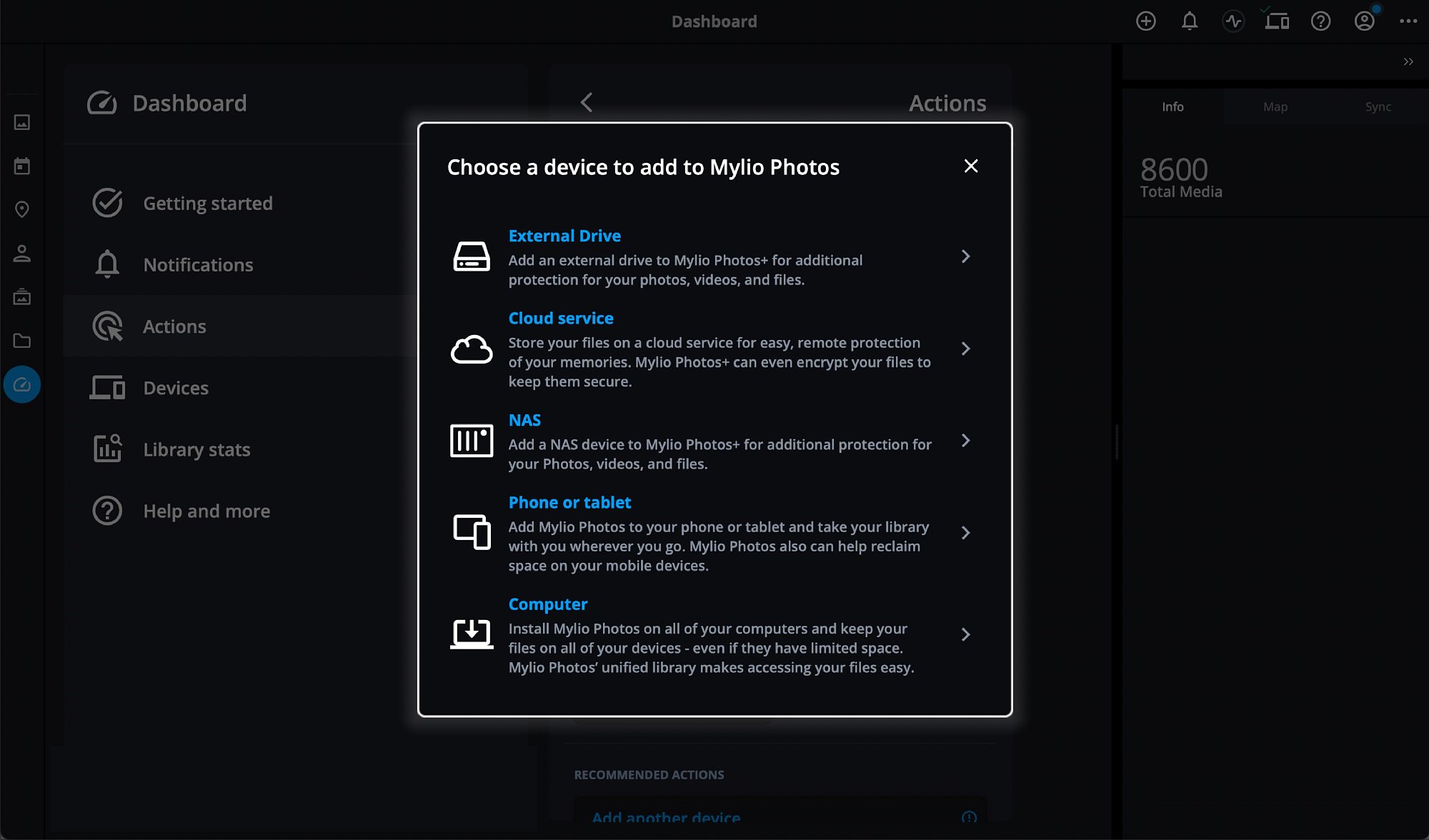The height and width of the screenshot is (840, 1429).
Task: Select the Computer link
Action: [548, 604]
